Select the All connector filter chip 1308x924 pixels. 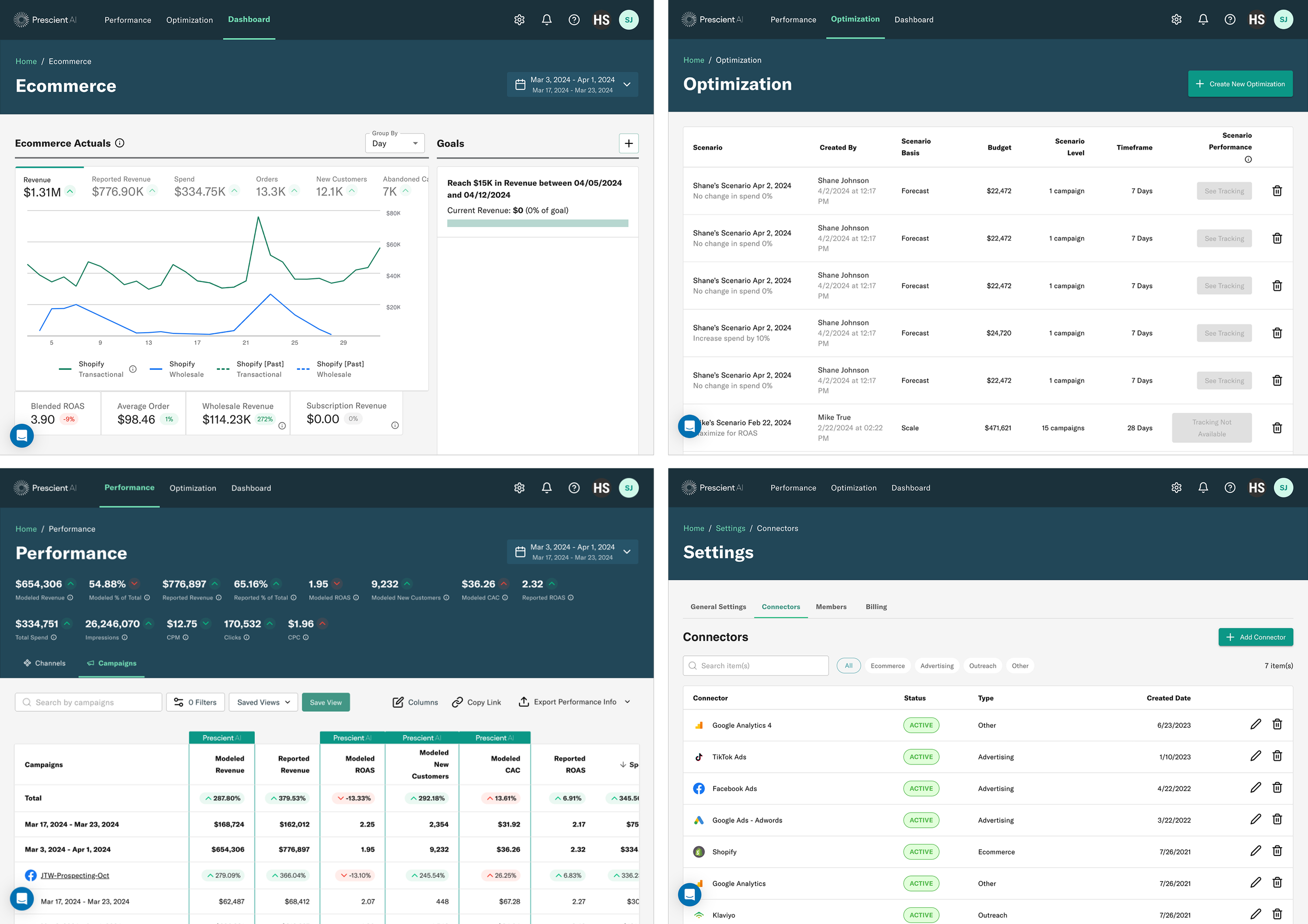tap(848, 666)
